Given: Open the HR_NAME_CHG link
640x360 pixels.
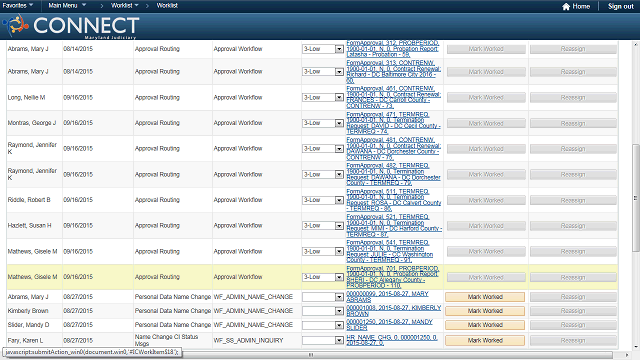Looking at the screenshot, I should pyautogui.click(x=392, y=340).
